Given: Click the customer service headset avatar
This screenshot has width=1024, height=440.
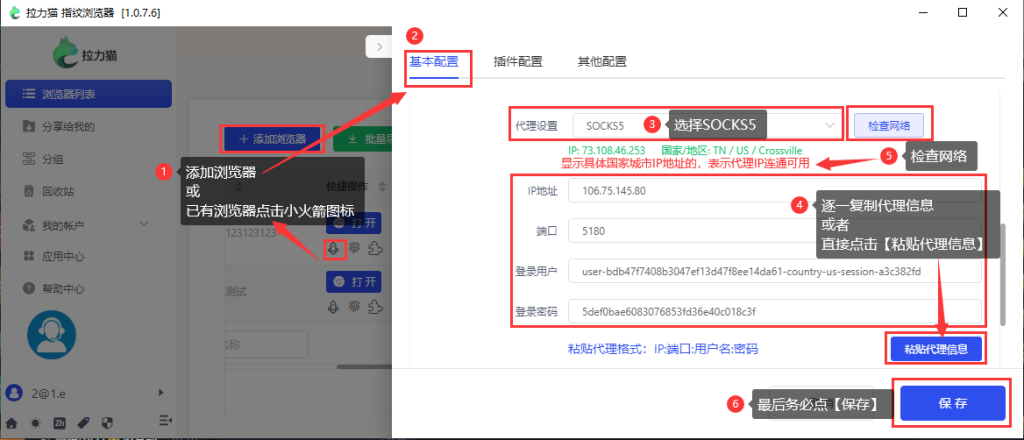Looking at the screenshot, I should tap(52, 335).
